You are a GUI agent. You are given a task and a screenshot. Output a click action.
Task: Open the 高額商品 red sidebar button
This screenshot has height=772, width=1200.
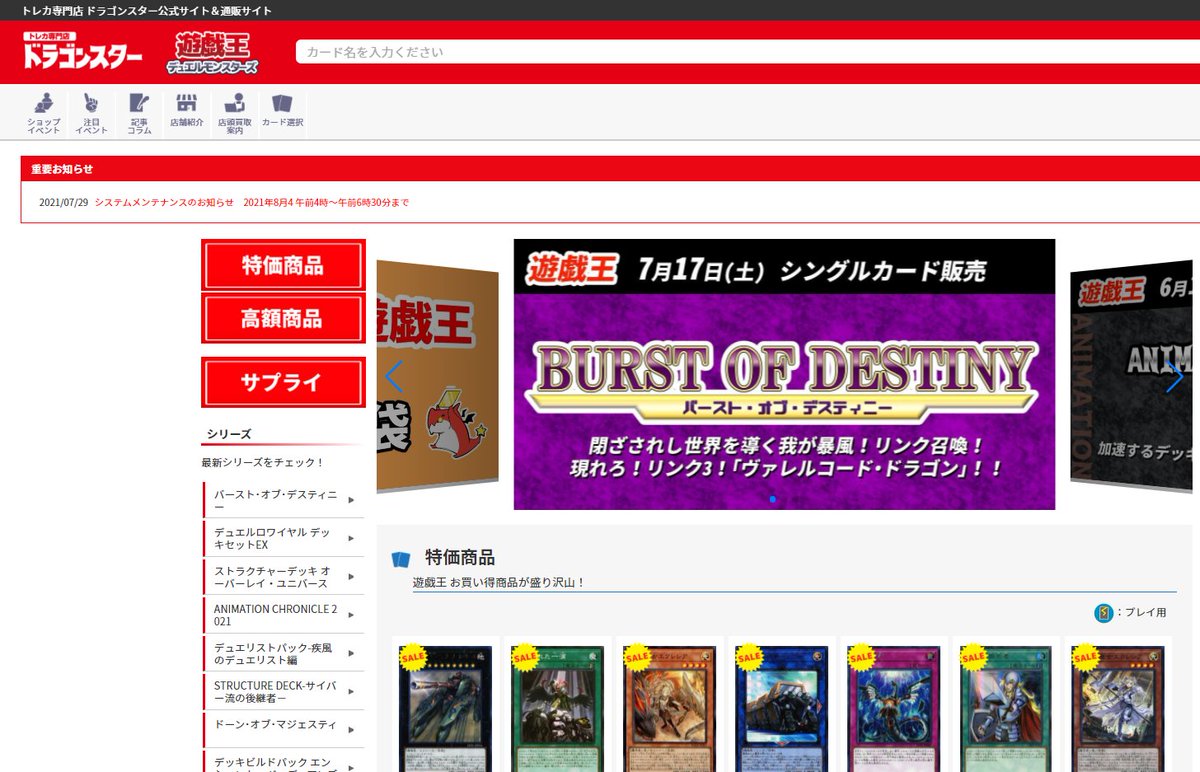tap(283, 319)
